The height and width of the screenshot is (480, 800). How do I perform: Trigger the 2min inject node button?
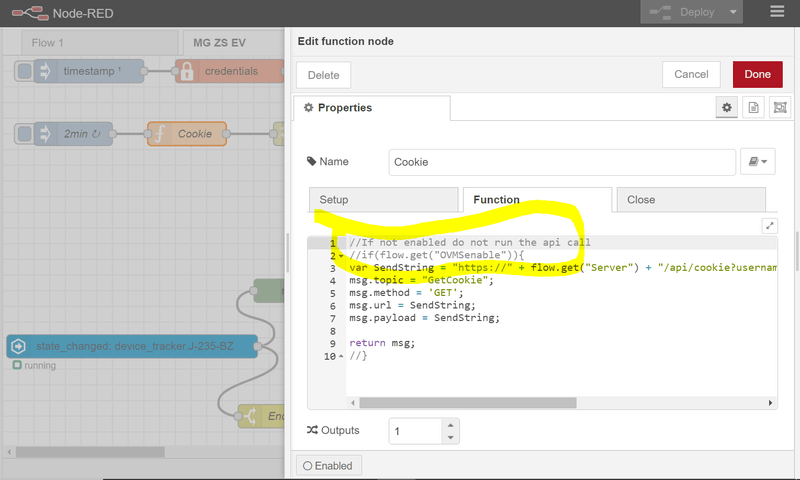pyautogui.click(x=24, y=134)
